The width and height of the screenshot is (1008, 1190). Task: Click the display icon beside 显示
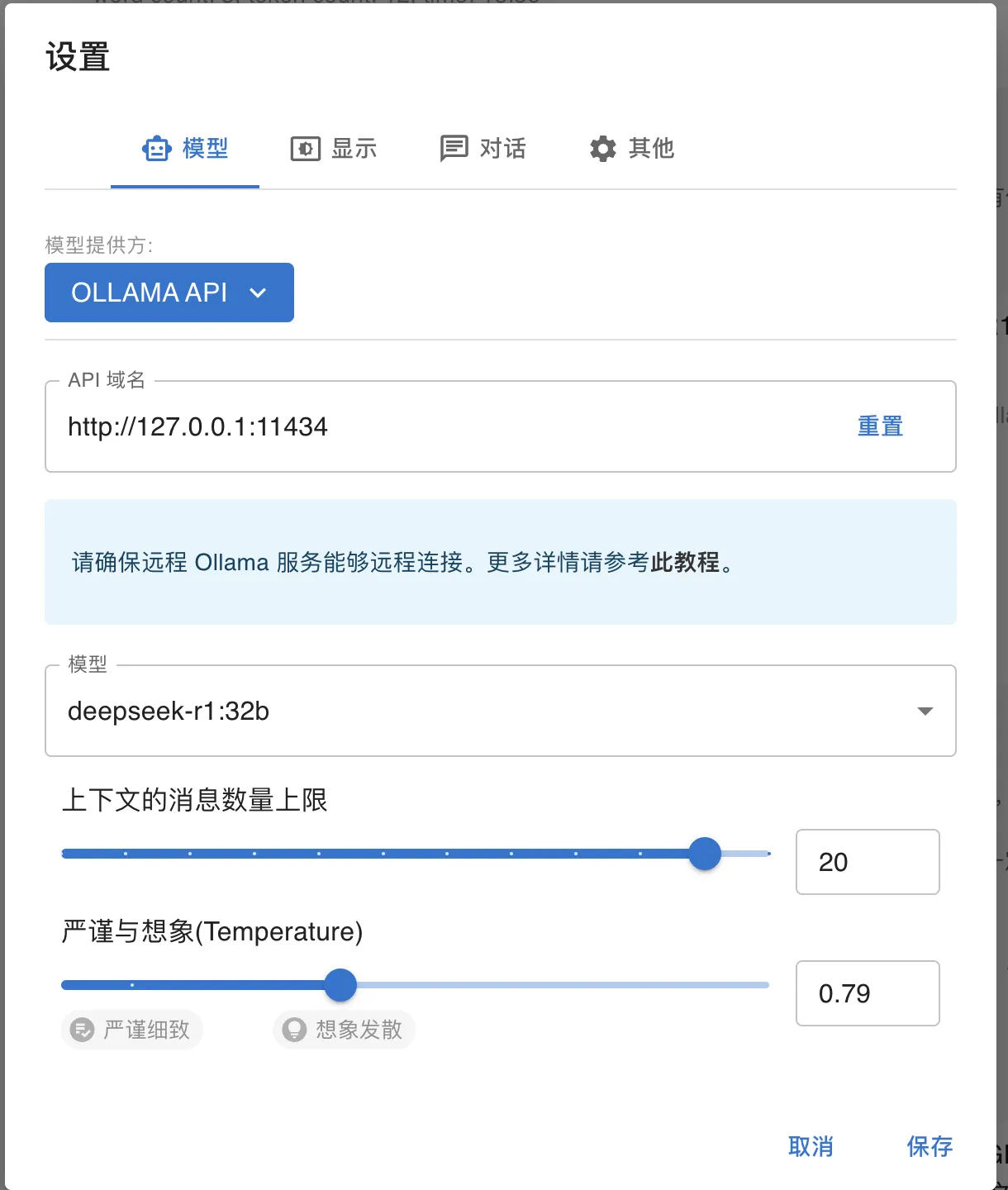(x=305, y=149)
